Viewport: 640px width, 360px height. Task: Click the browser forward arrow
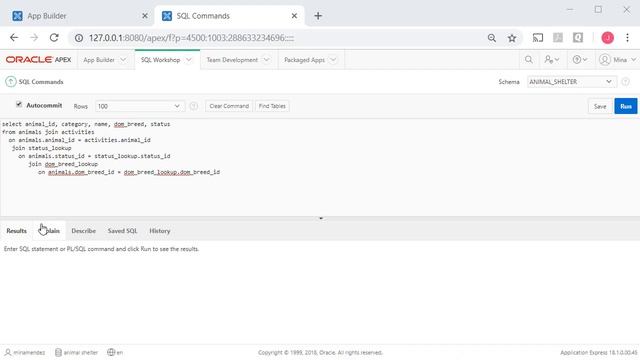[34, 38]
